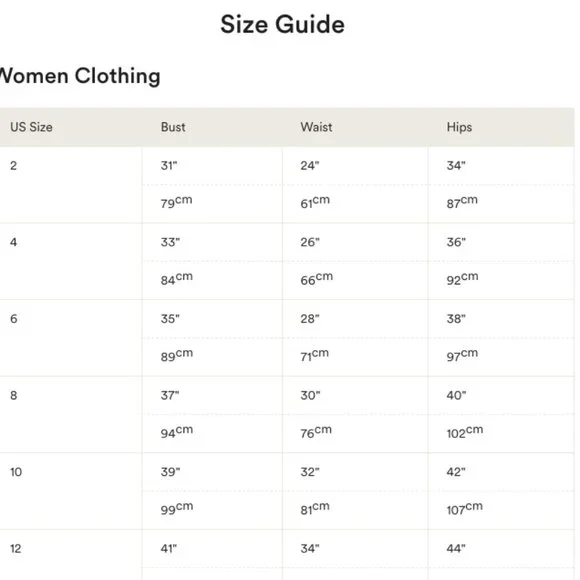Click the 99cm bust value
The image size is (580, 580).
tap(177, 508)
